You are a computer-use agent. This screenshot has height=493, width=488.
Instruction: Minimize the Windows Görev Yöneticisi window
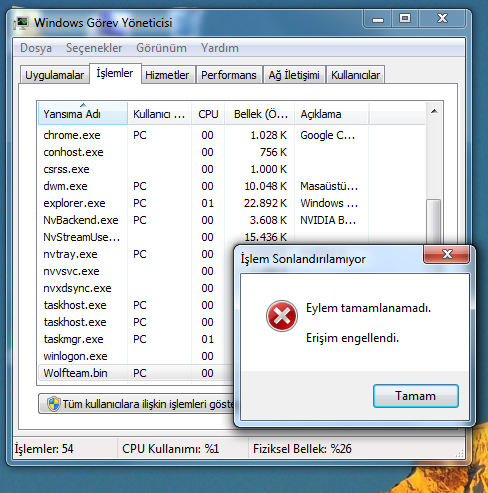pos(378,19)
